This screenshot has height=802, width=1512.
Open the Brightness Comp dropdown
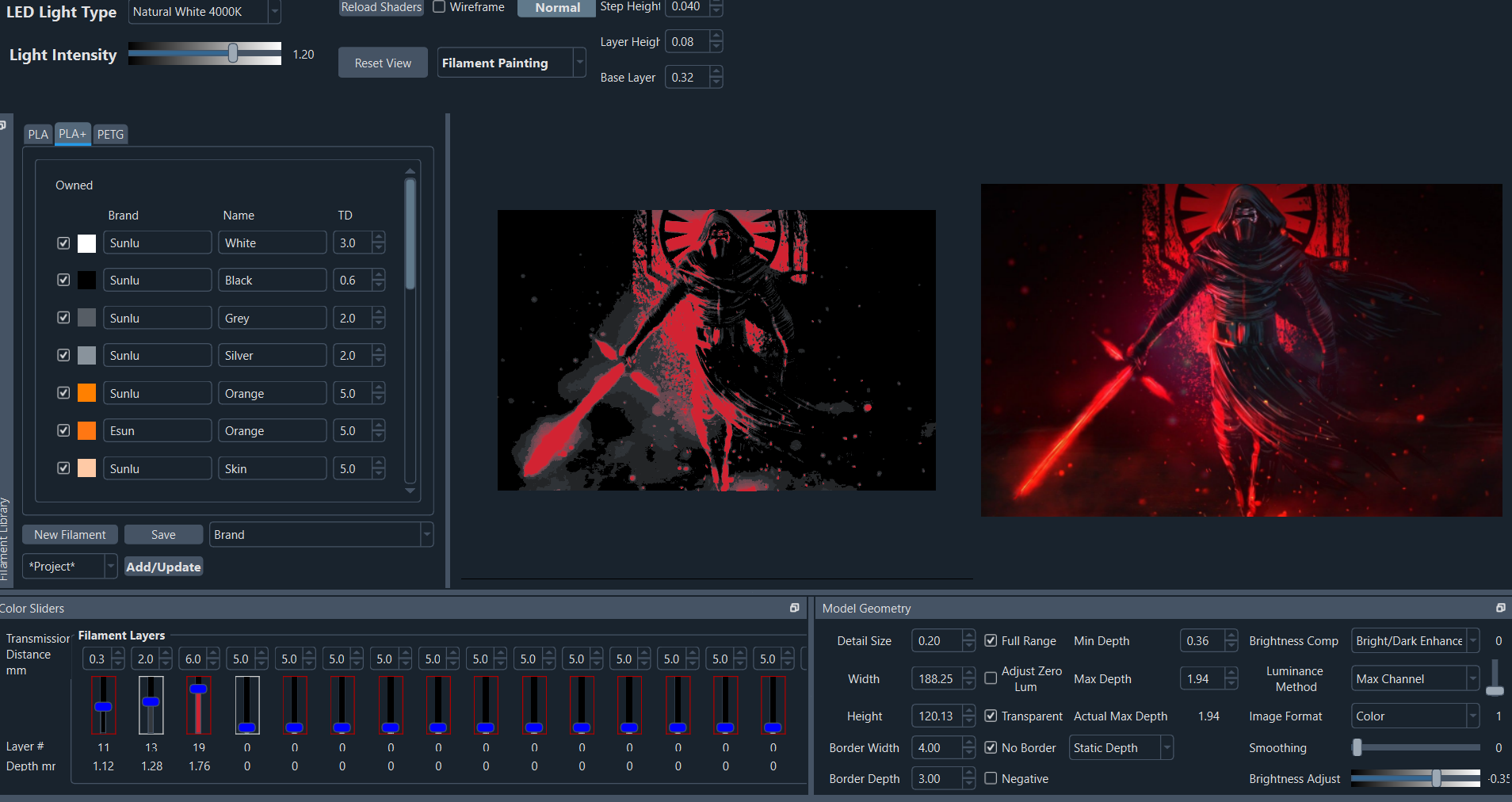pos(1415,640)
